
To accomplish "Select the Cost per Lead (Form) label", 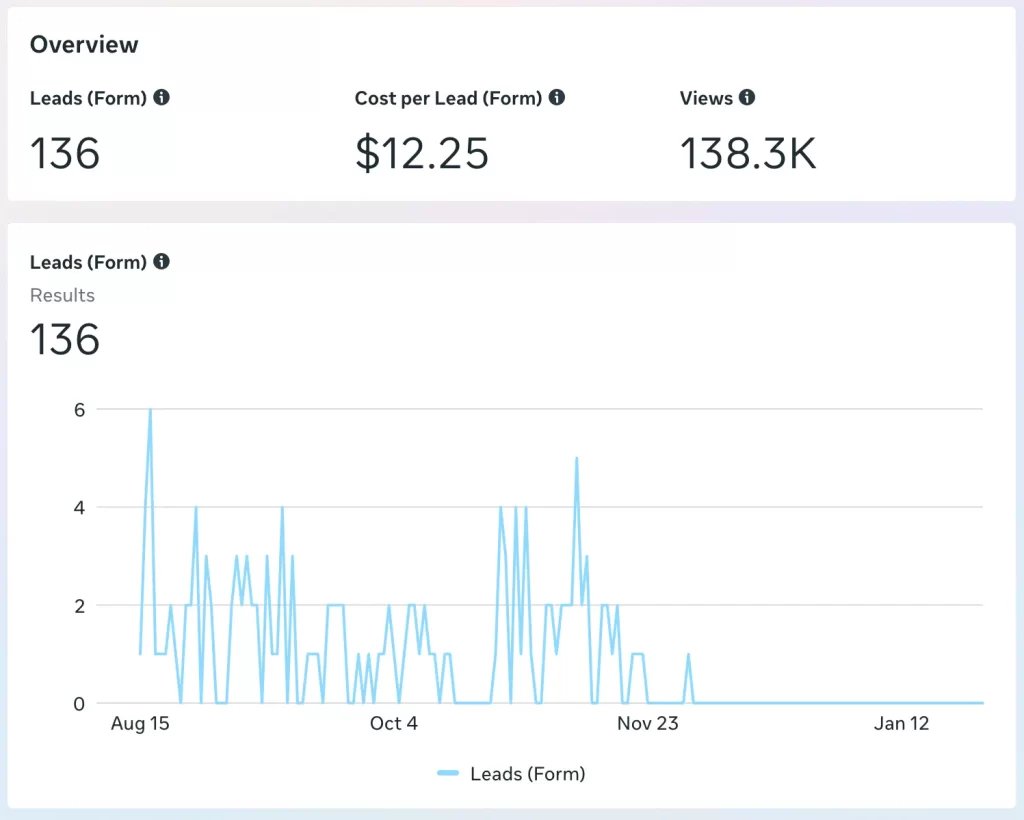I will tap(448, 98).
